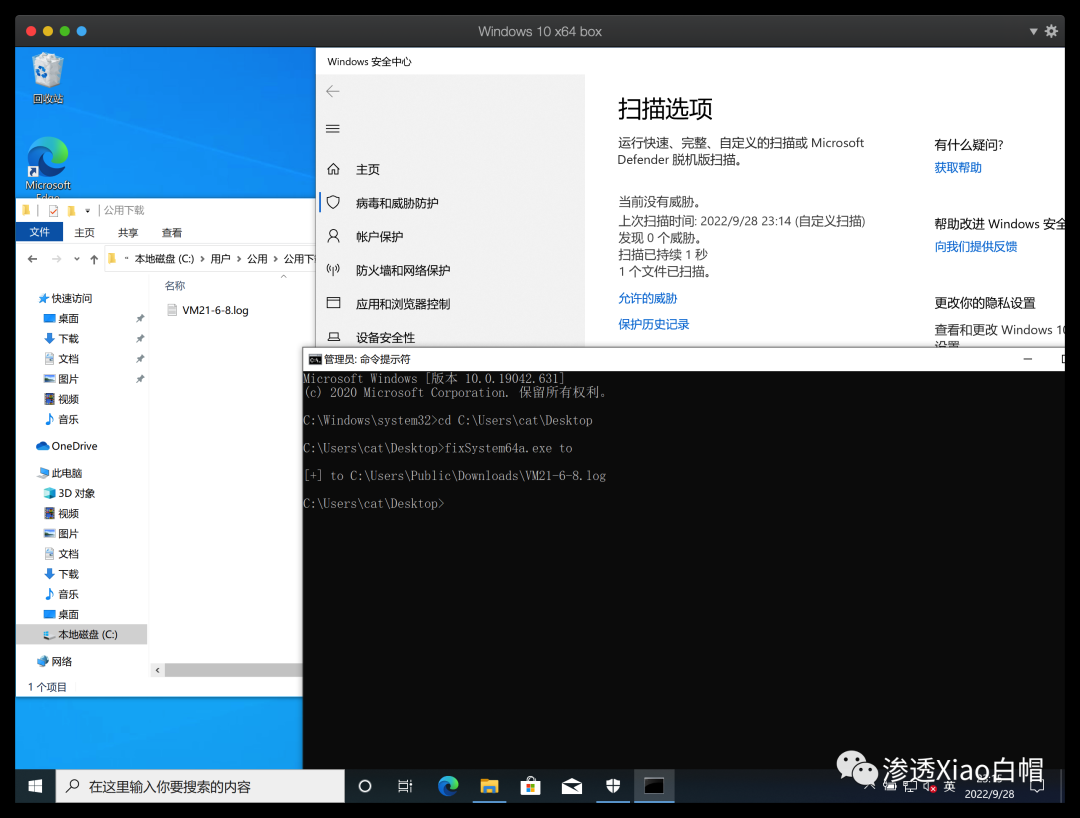Open 应用和浏览器控制 section
Screen dimensions: 1080x818
403,304
